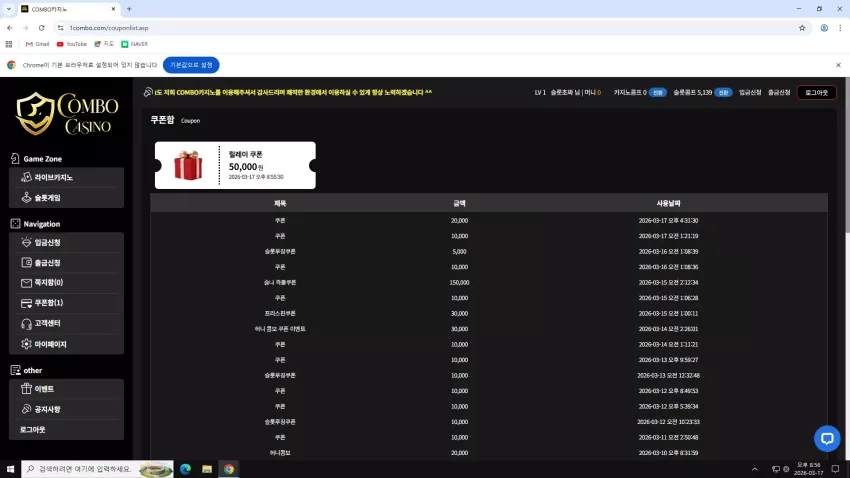Open the Chrome apps grid icon
The height and width of the screenshot is (478, 850).
(9, 44)
